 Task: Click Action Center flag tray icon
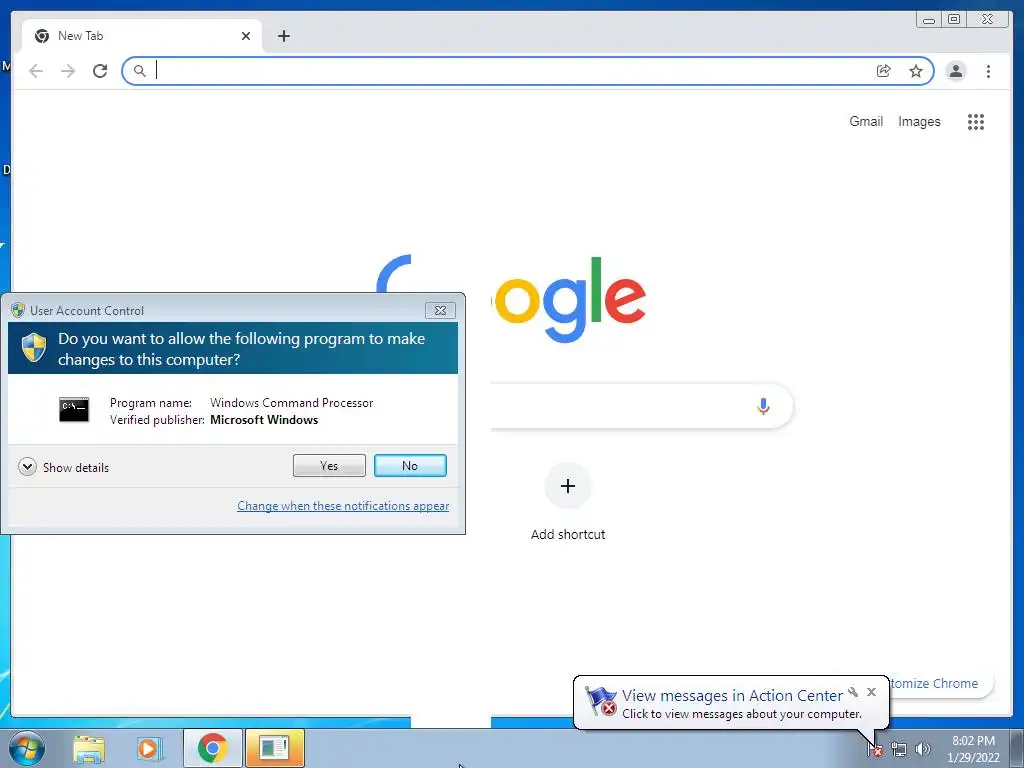(876, 750)
